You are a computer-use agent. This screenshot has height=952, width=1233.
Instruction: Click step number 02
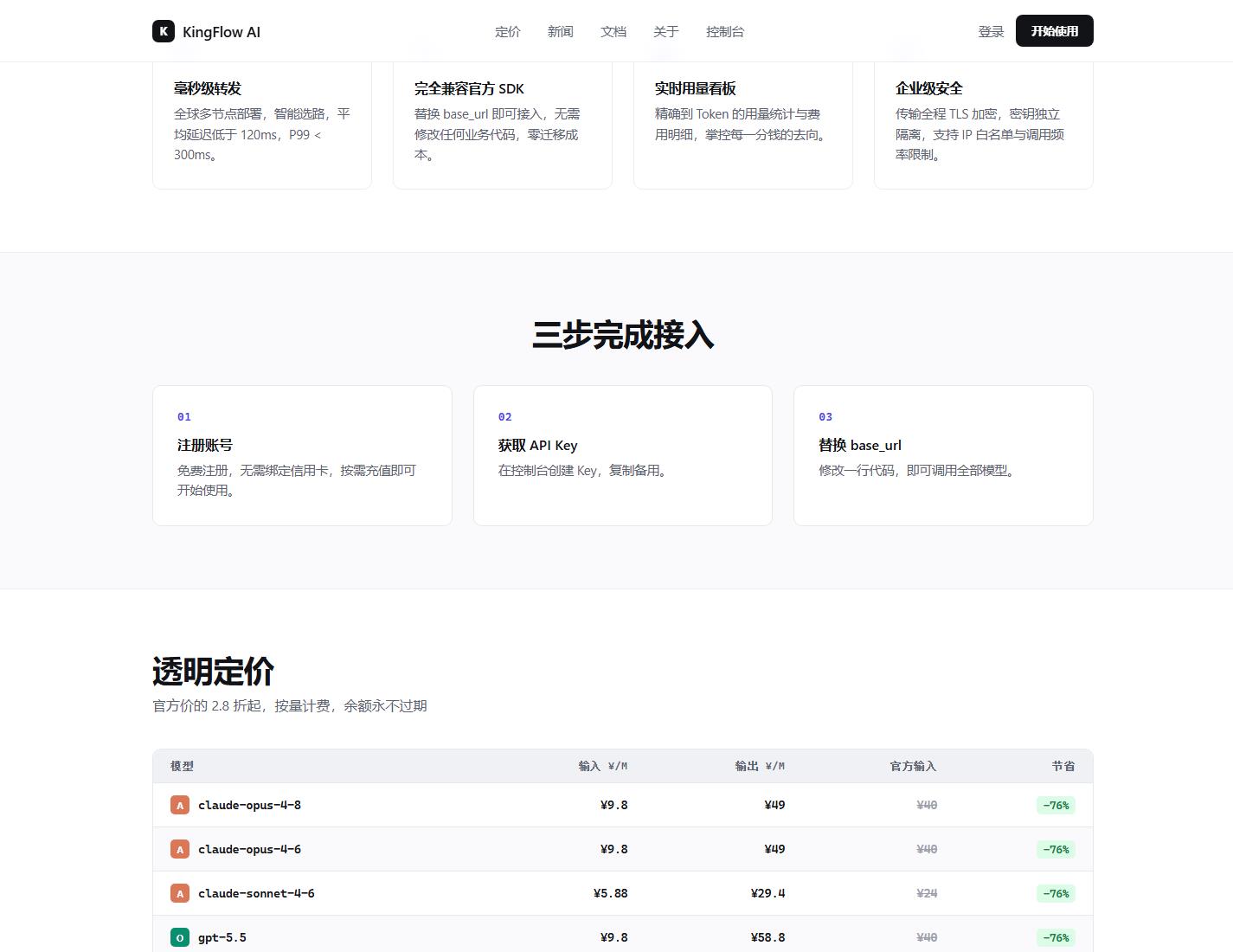coord(505,417)
